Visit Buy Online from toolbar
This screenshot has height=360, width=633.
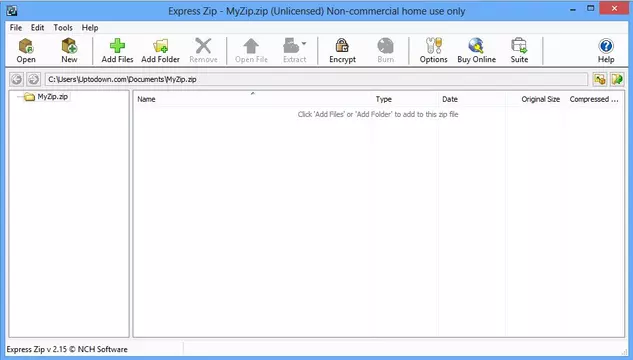point(476,50)
